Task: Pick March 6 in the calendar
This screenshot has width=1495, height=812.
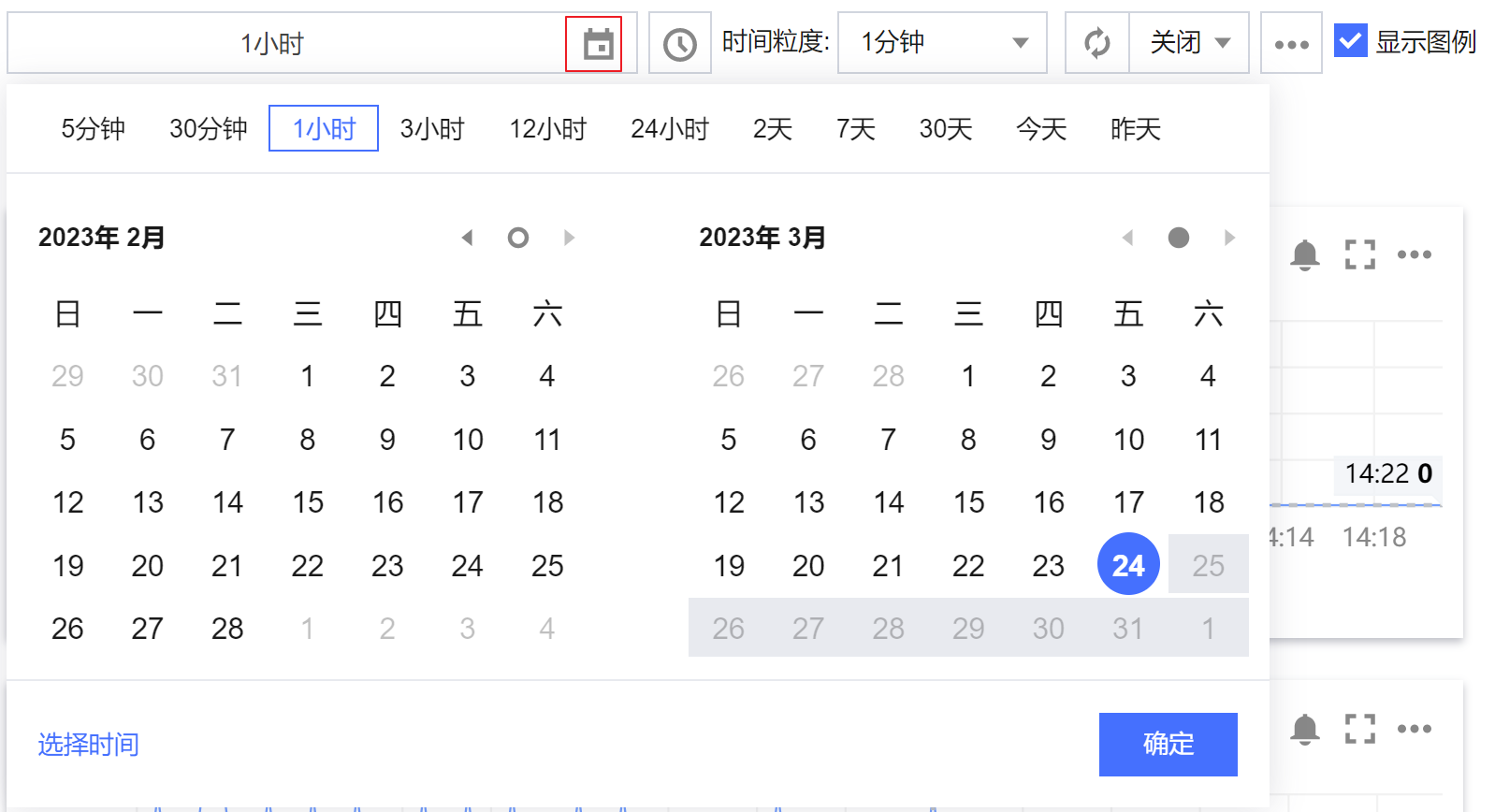Action: click(x=808, y=440)
